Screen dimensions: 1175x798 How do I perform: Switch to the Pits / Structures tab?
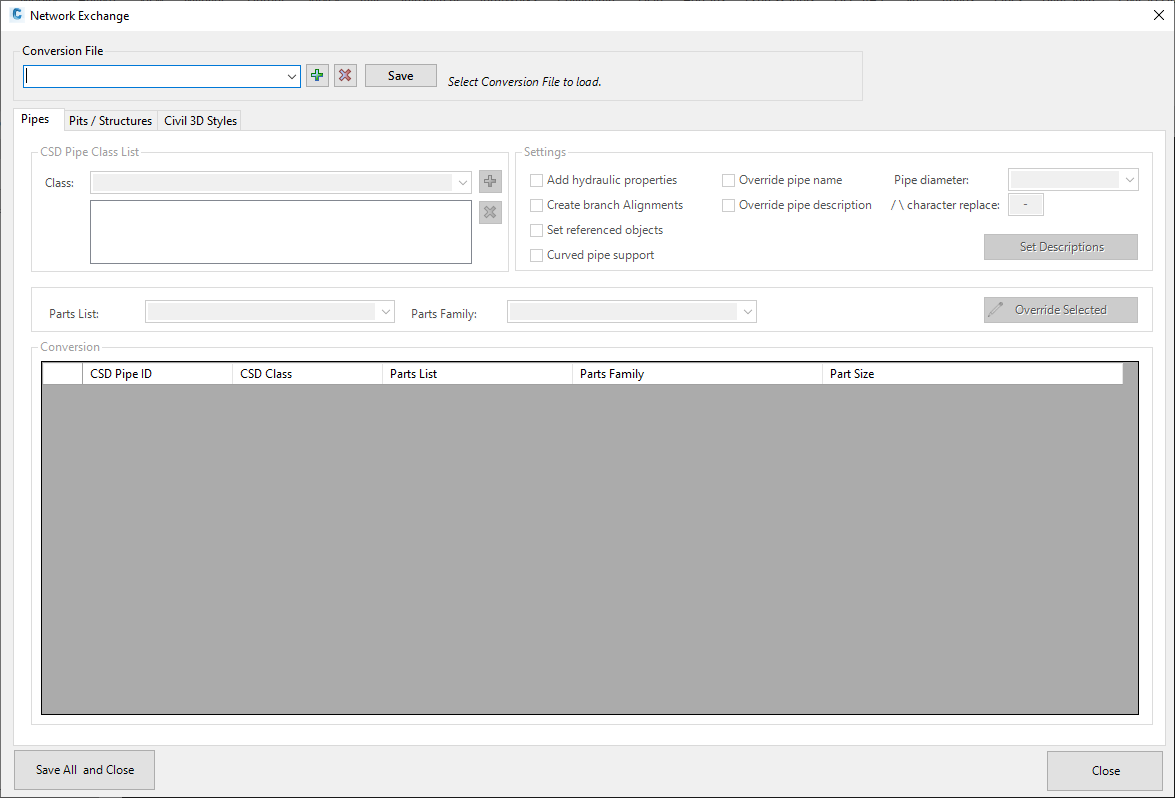coord(110,121)
